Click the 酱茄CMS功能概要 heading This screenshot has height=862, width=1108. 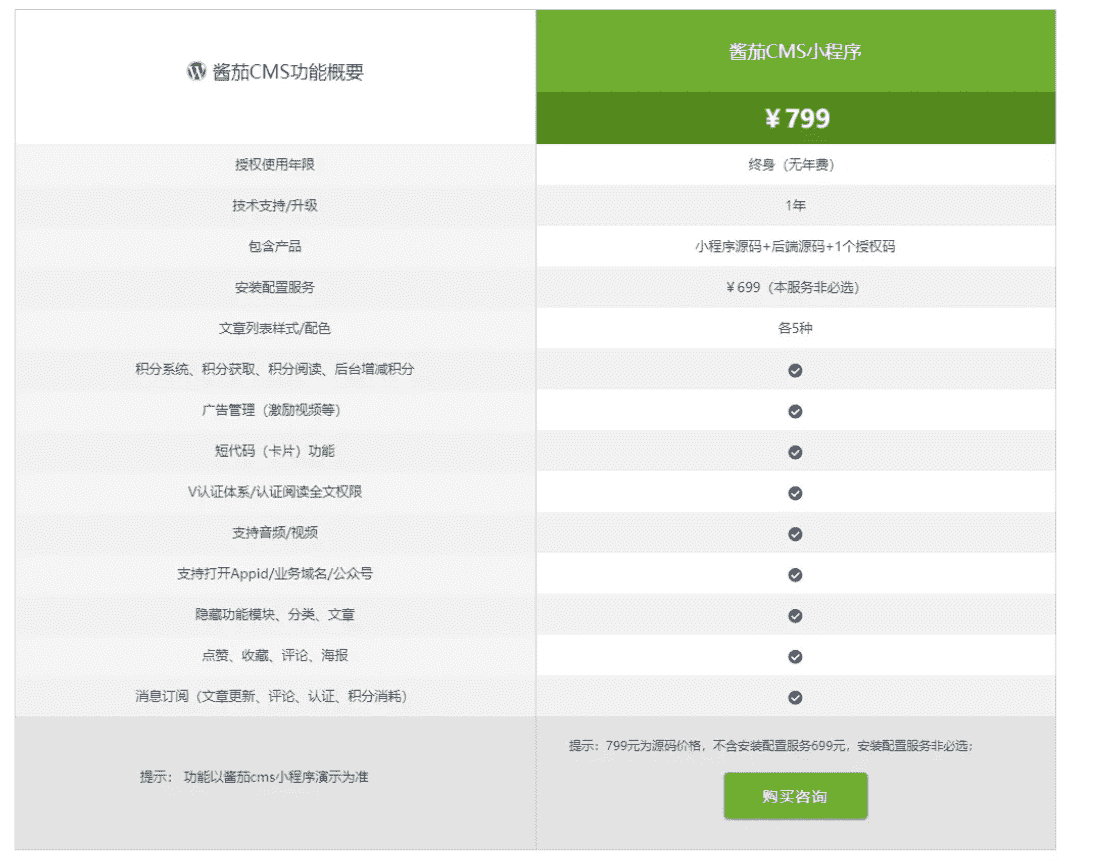288,72
